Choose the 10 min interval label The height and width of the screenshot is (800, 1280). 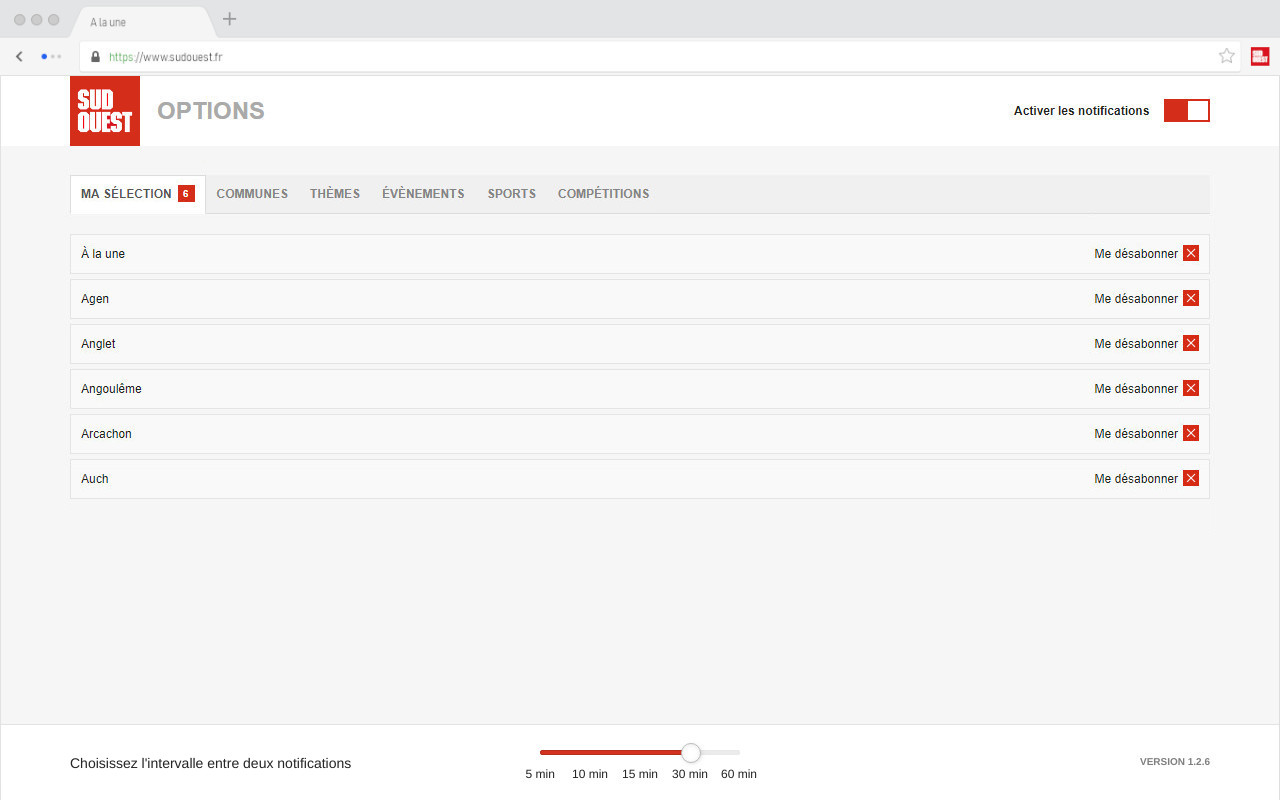coord(590,774)
